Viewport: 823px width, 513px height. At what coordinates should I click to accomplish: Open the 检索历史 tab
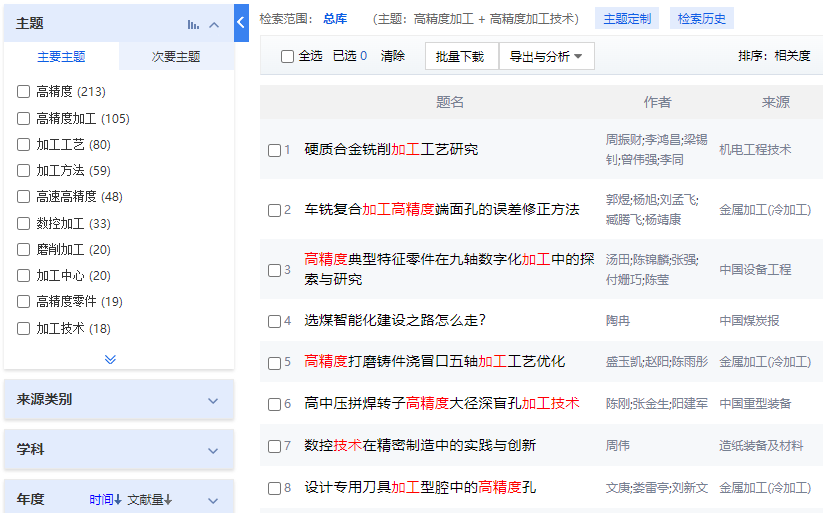(702, 19)
